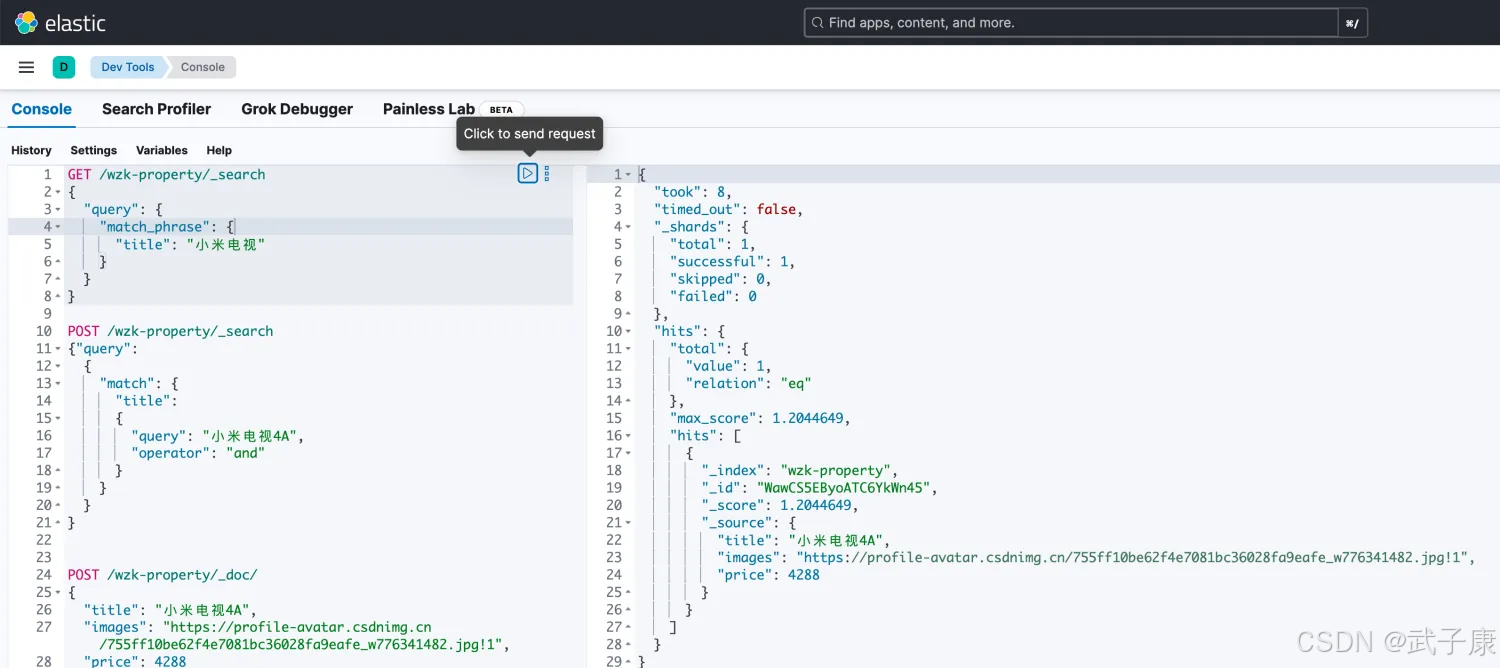Fold the _shards object in response line 4
The height and width of the screenshot is (668, 1500).
pyautogui.click(x=628, y=227)
